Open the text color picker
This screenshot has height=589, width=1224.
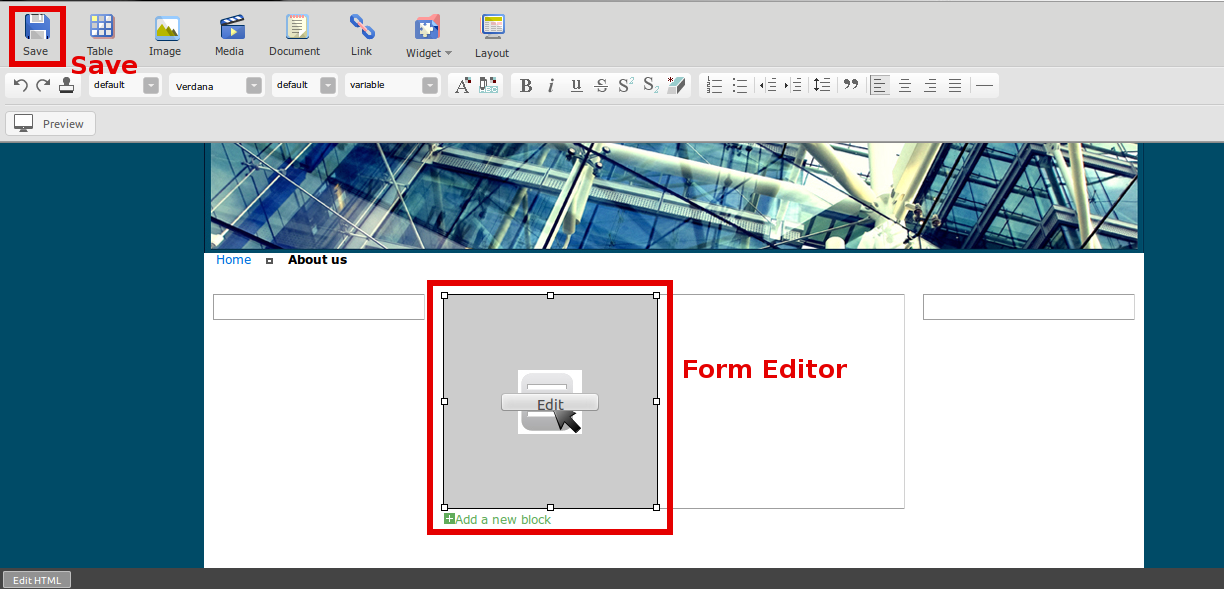tap(463, 86)
